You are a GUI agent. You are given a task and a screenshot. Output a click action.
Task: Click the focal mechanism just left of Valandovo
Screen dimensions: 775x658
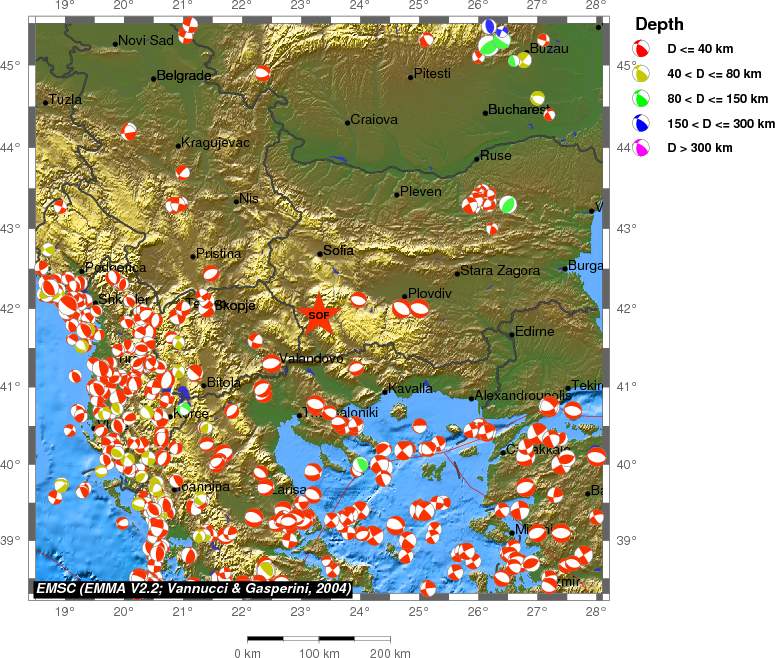[x=271, y=363]
